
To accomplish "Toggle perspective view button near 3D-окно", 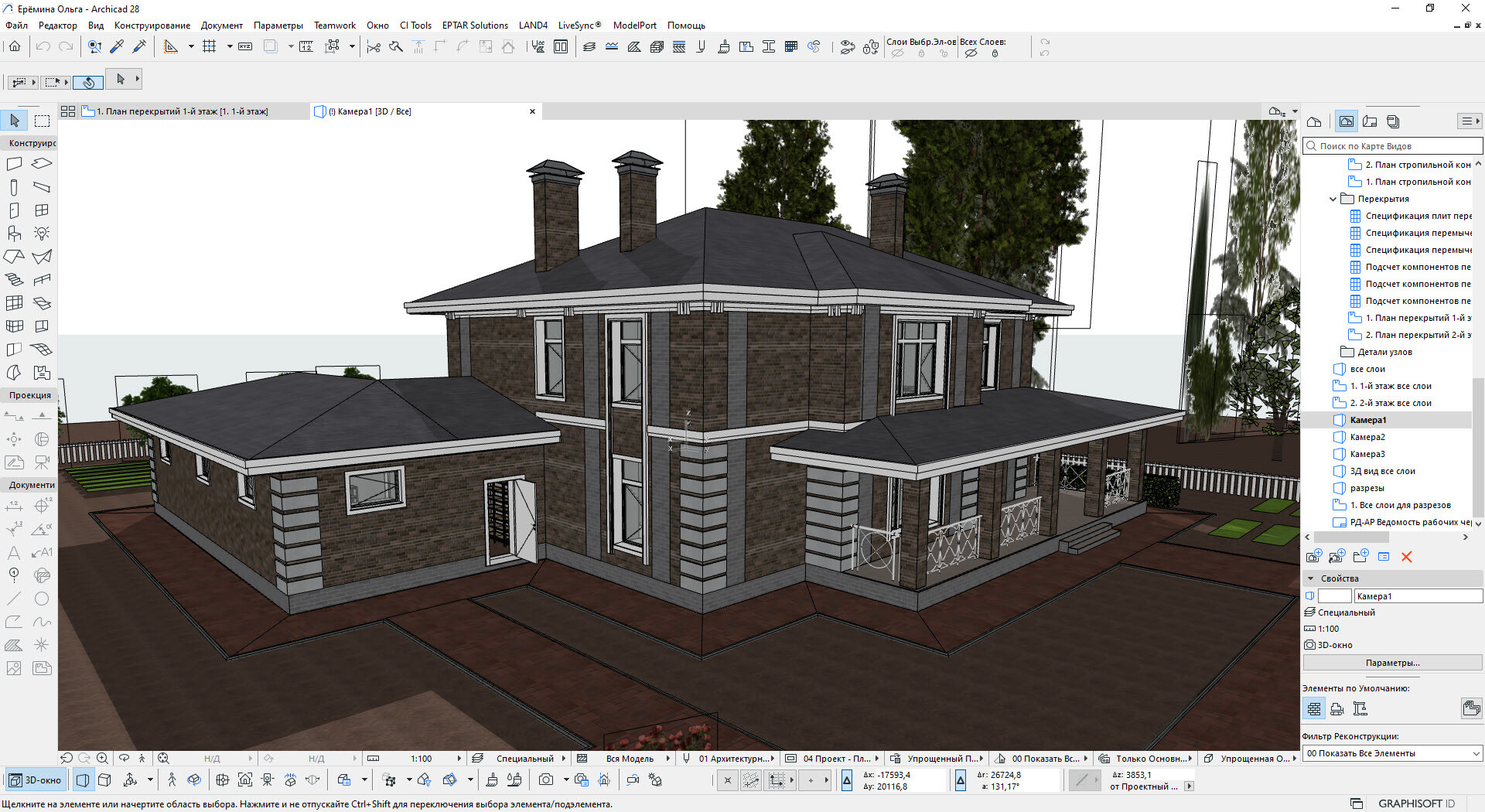I will click(83, 780).
